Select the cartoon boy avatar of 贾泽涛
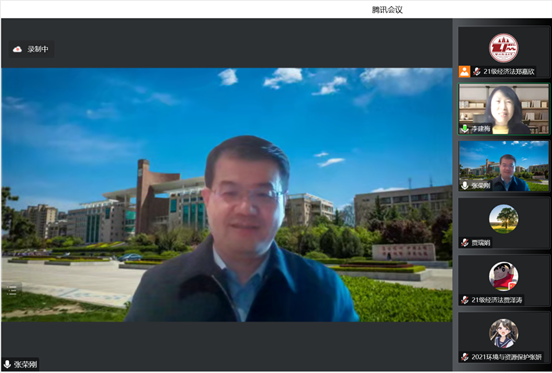This screenshot has width=552, height=373. (503, 276)
